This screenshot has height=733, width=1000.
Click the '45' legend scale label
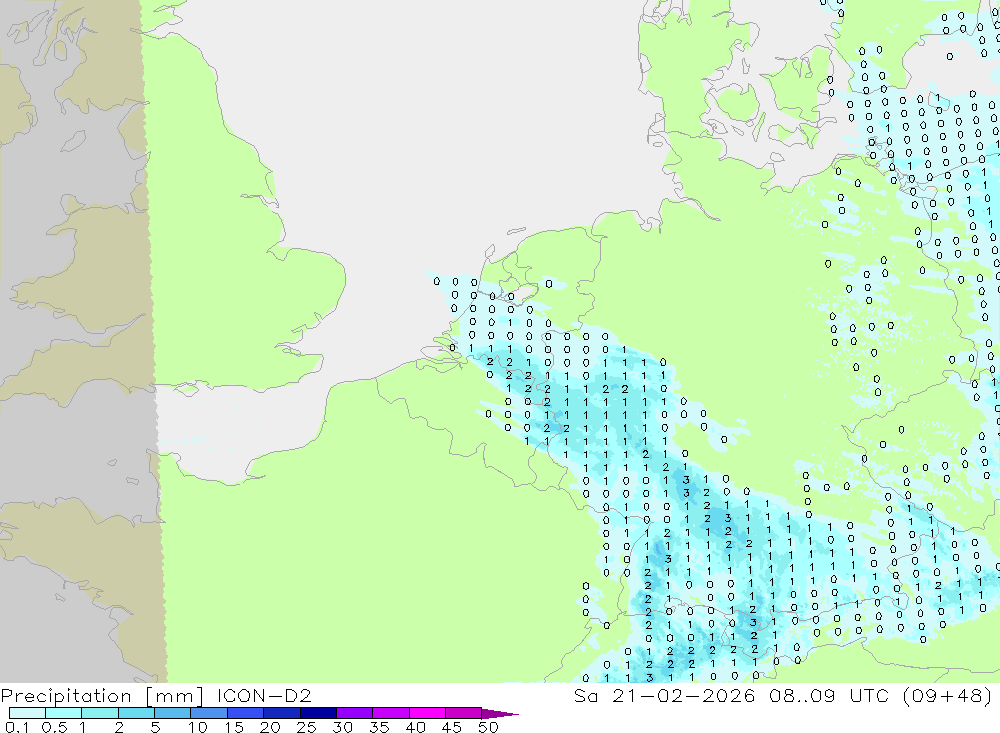[x=452, y=727]
